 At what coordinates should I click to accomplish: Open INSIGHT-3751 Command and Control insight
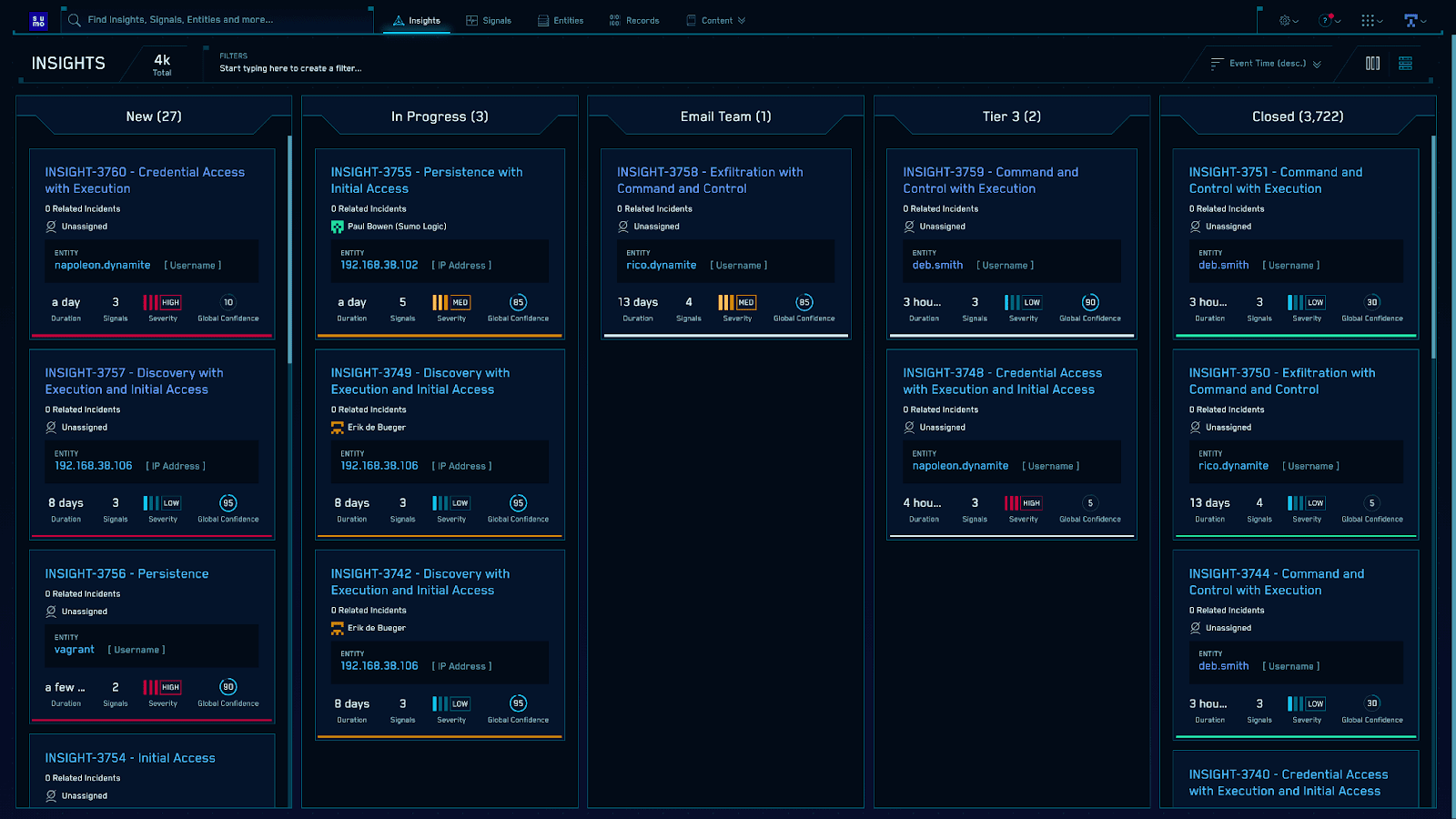pyautogui.click(x=1276, y=180)
